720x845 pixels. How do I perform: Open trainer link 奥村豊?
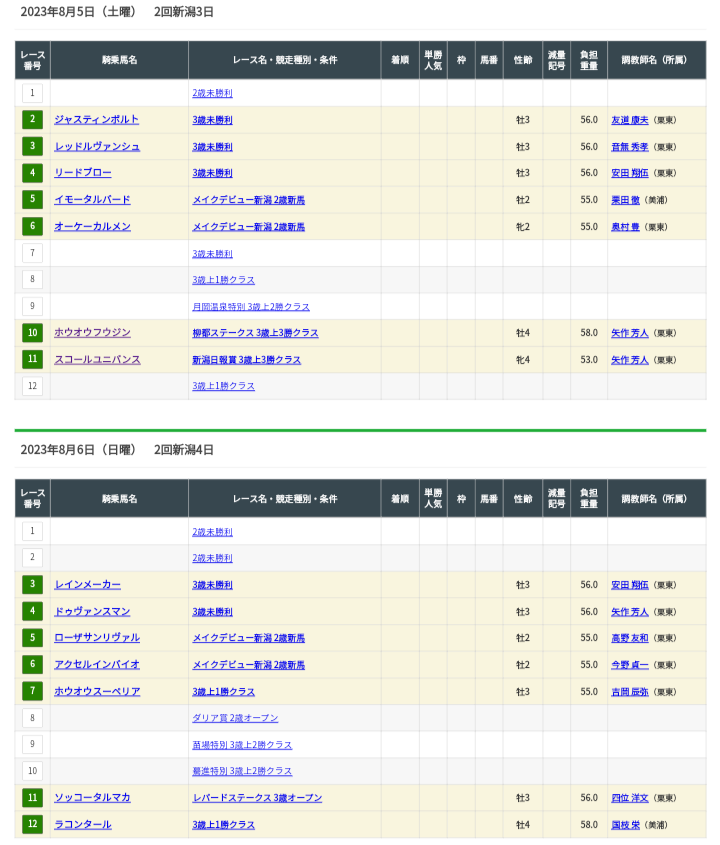pyautogui.click(x=625, y=227)
